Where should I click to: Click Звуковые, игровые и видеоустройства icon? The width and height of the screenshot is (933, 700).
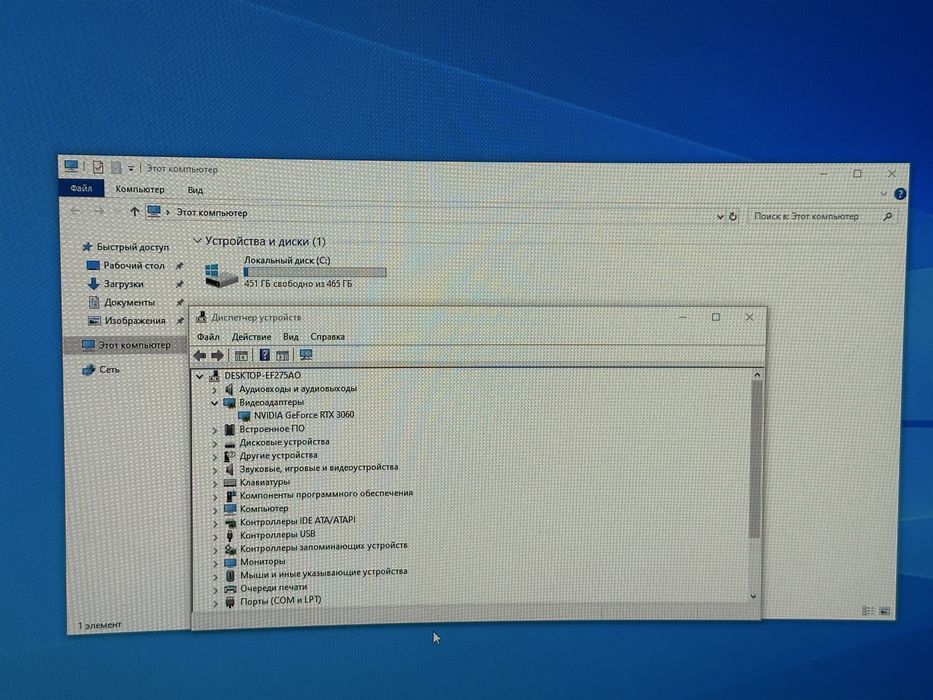(230, 469)
